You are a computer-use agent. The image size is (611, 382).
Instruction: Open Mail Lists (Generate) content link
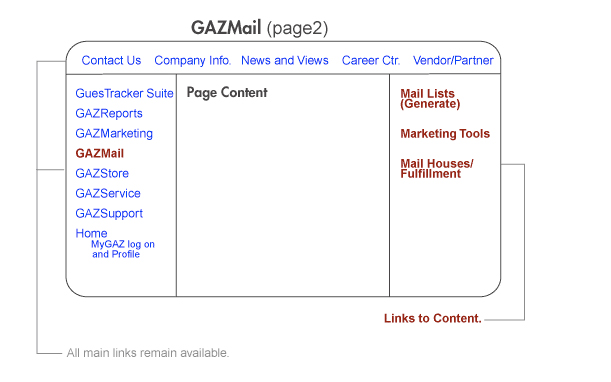(430, 99)
